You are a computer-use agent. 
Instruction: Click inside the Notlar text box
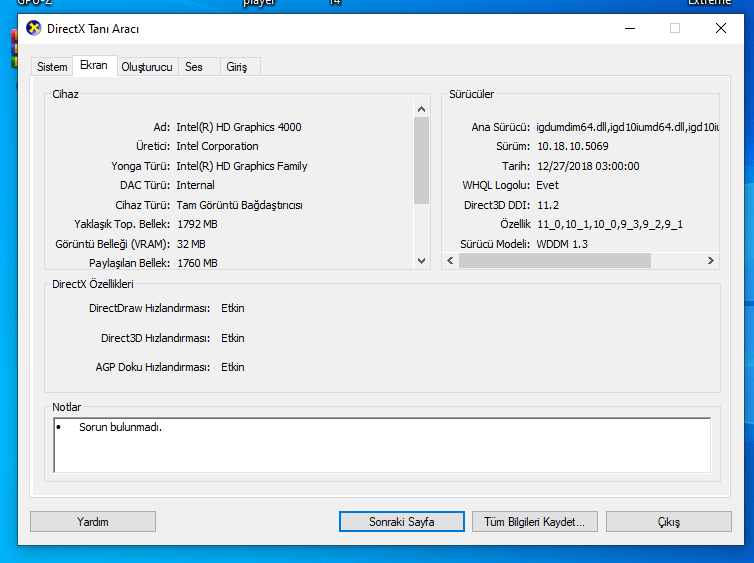click(382, 445)
